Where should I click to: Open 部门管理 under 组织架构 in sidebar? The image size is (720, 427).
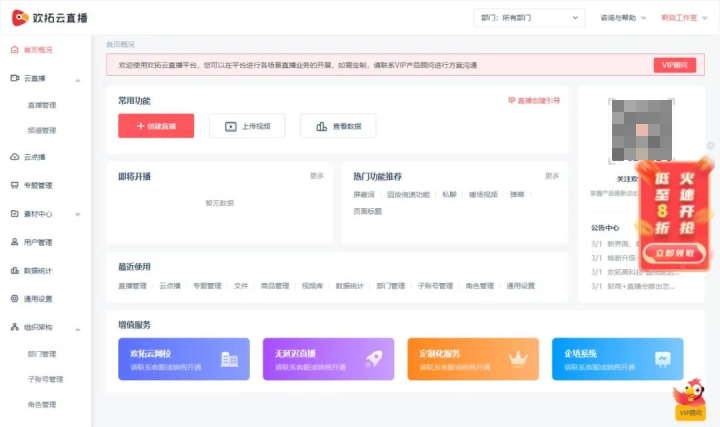click(x=42, y=354)
